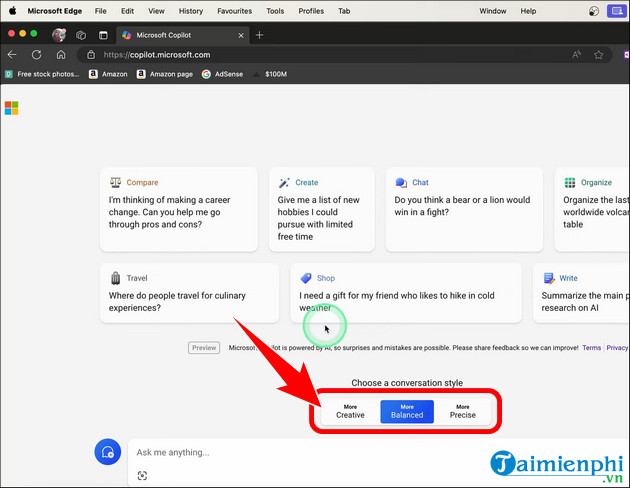Screen dimensions: 630x488
Task: Choose More Creative conversation style
Action: [x=350, y=412]
